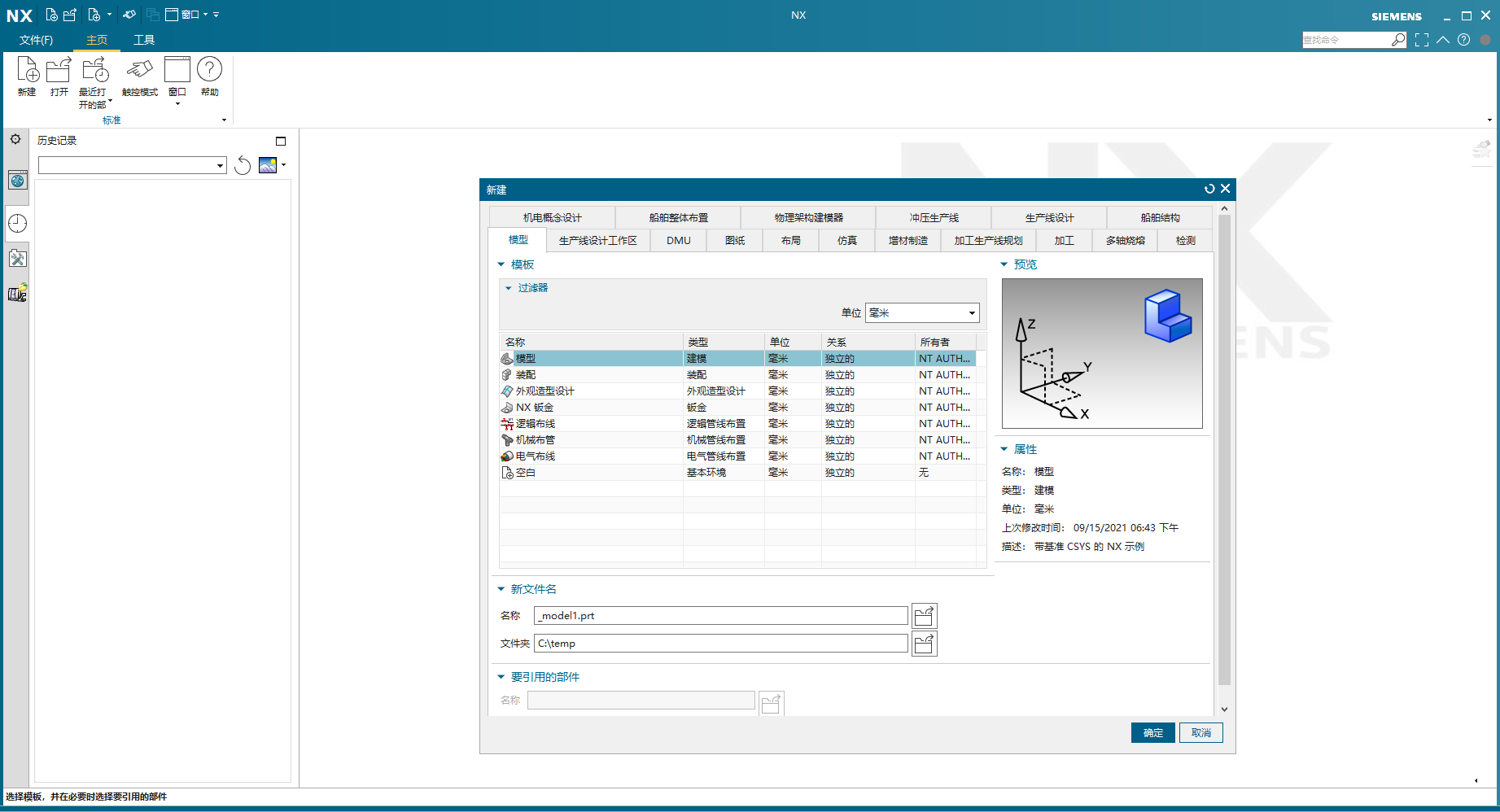Screen dimensions: 1500x812
Task: Click the history picture view icon
Action: click(268, 165)
